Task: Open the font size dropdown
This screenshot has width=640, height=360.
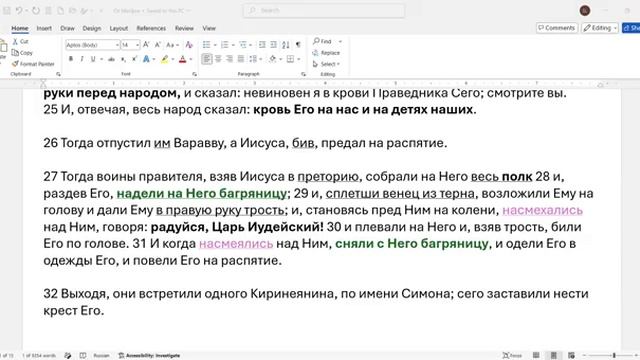Action: [x=138, y=45]
